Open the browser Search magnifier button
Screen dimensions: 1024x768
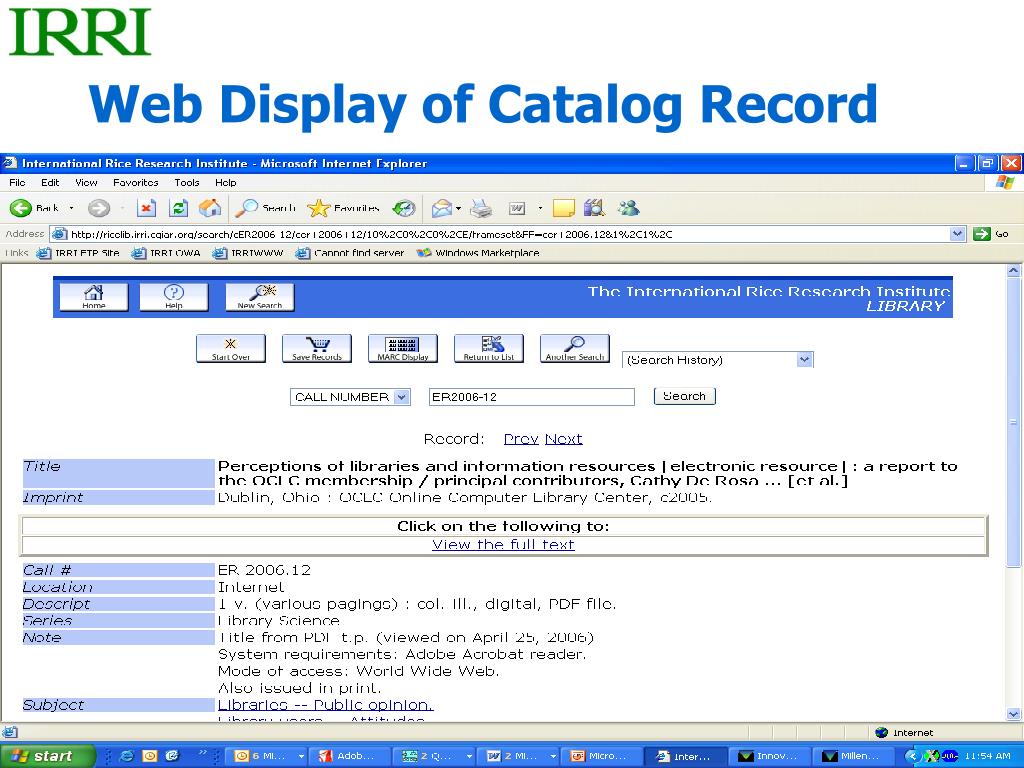coord(265,208)
